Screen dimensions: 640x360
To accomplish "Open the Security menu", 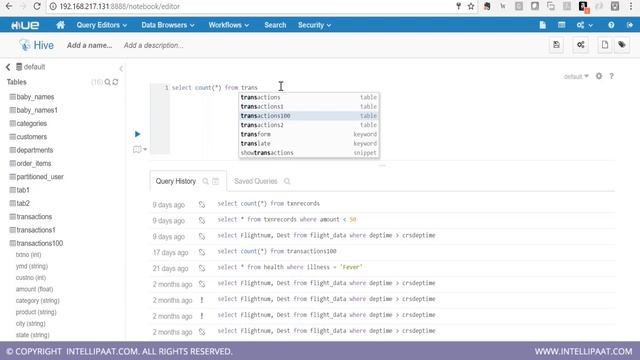I will click(x=314, y=25).
